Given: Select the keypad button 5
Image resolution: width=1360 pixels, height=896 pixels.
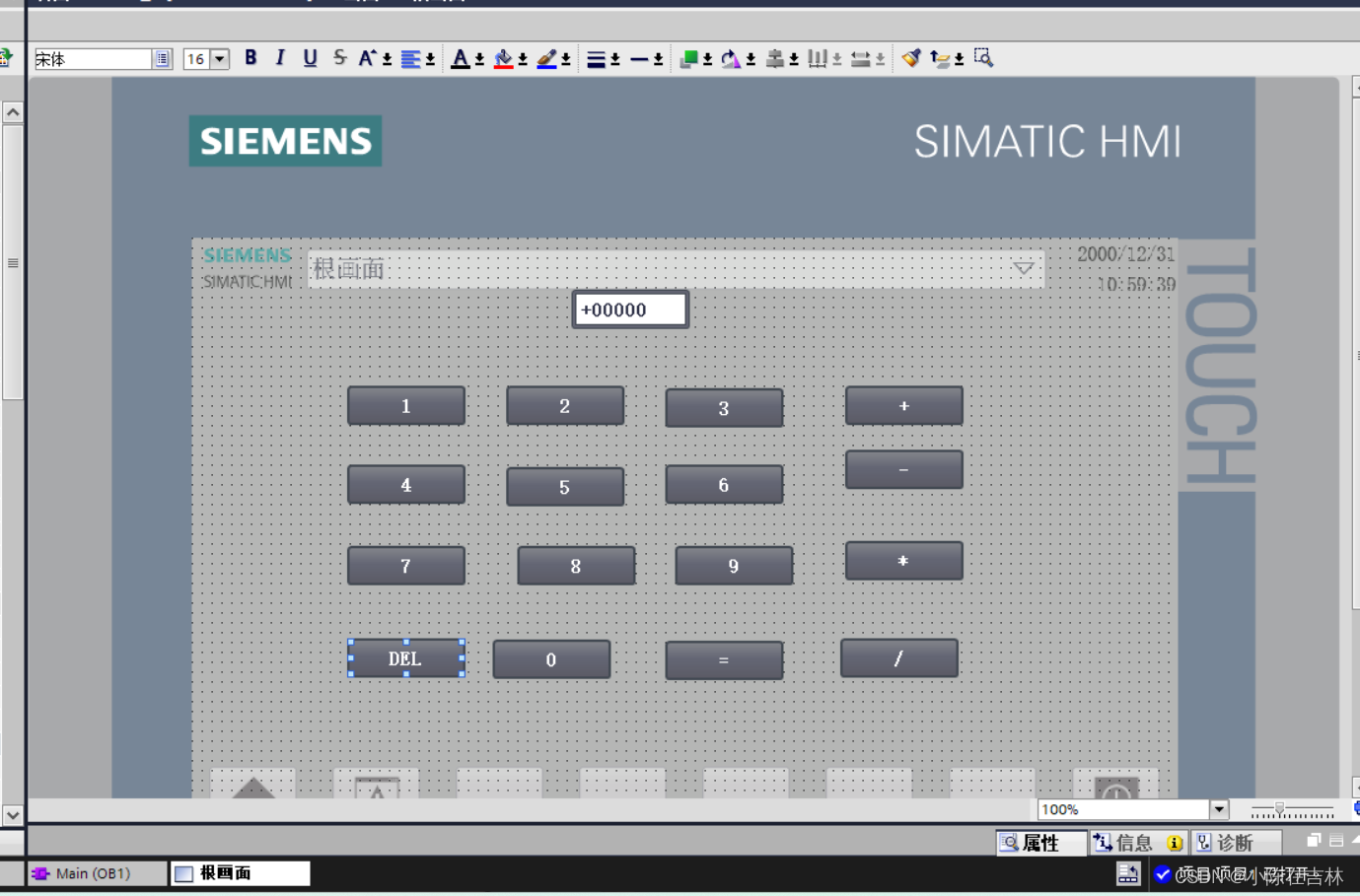Looking at the screenshot, I should tap(565, 487).
